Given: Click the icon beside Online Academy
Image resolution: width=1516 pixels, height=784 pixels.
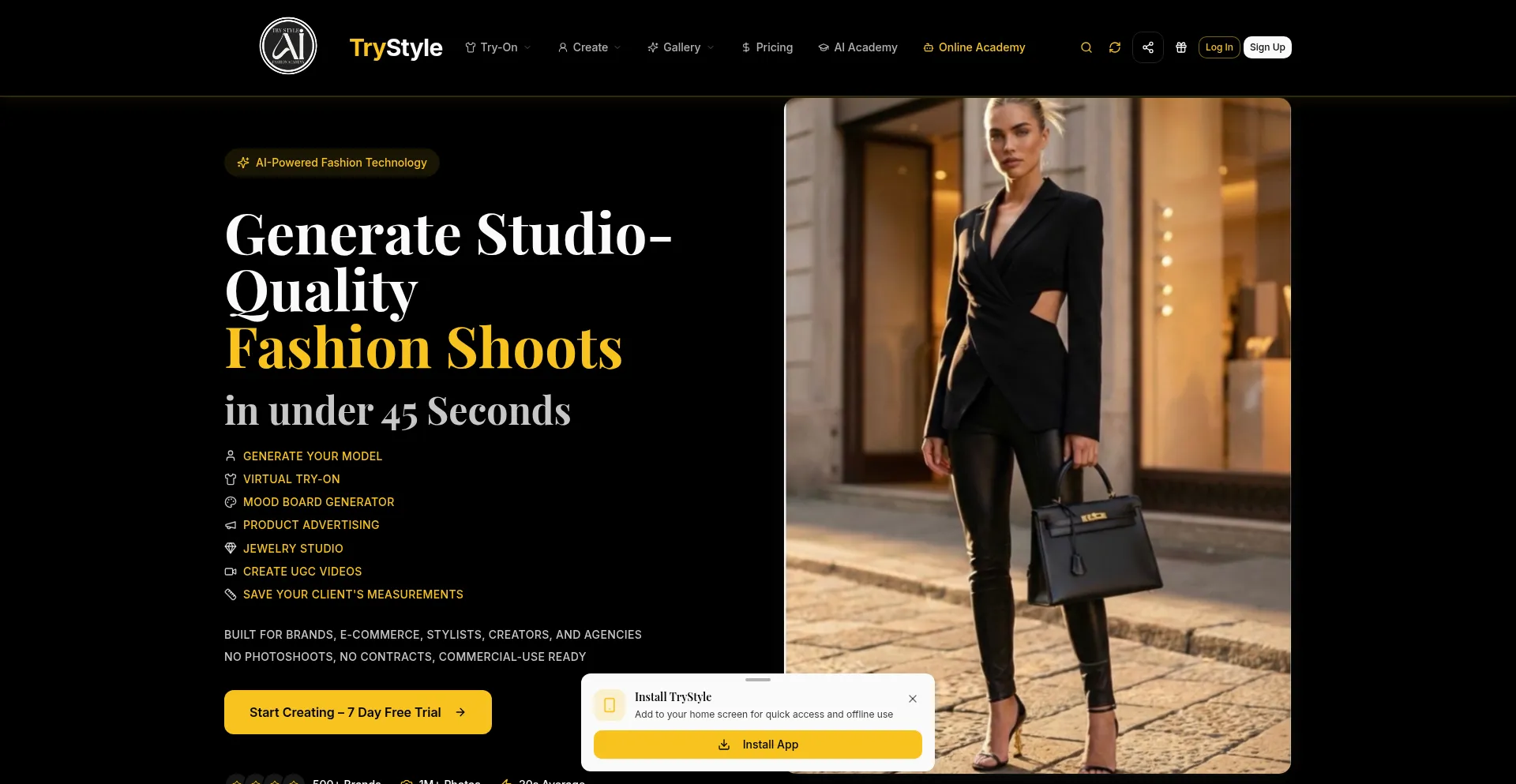Looking at the screenshot, I should point(929,47).
